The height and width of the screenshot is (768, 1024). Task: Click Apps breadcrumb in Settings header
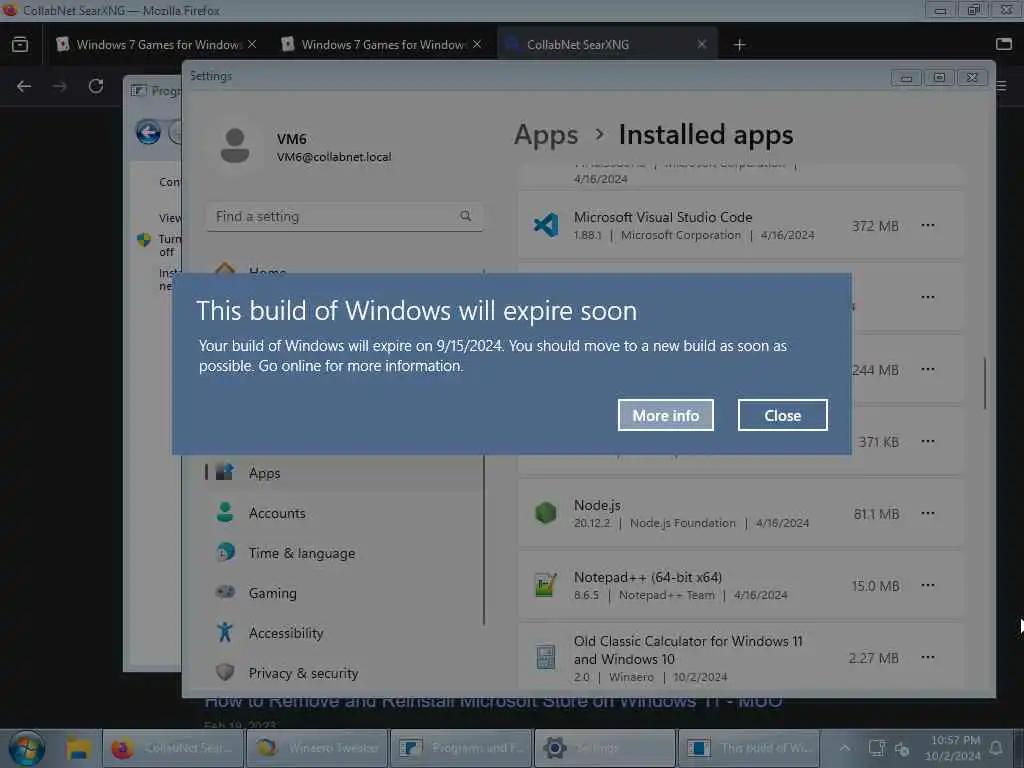547,135
